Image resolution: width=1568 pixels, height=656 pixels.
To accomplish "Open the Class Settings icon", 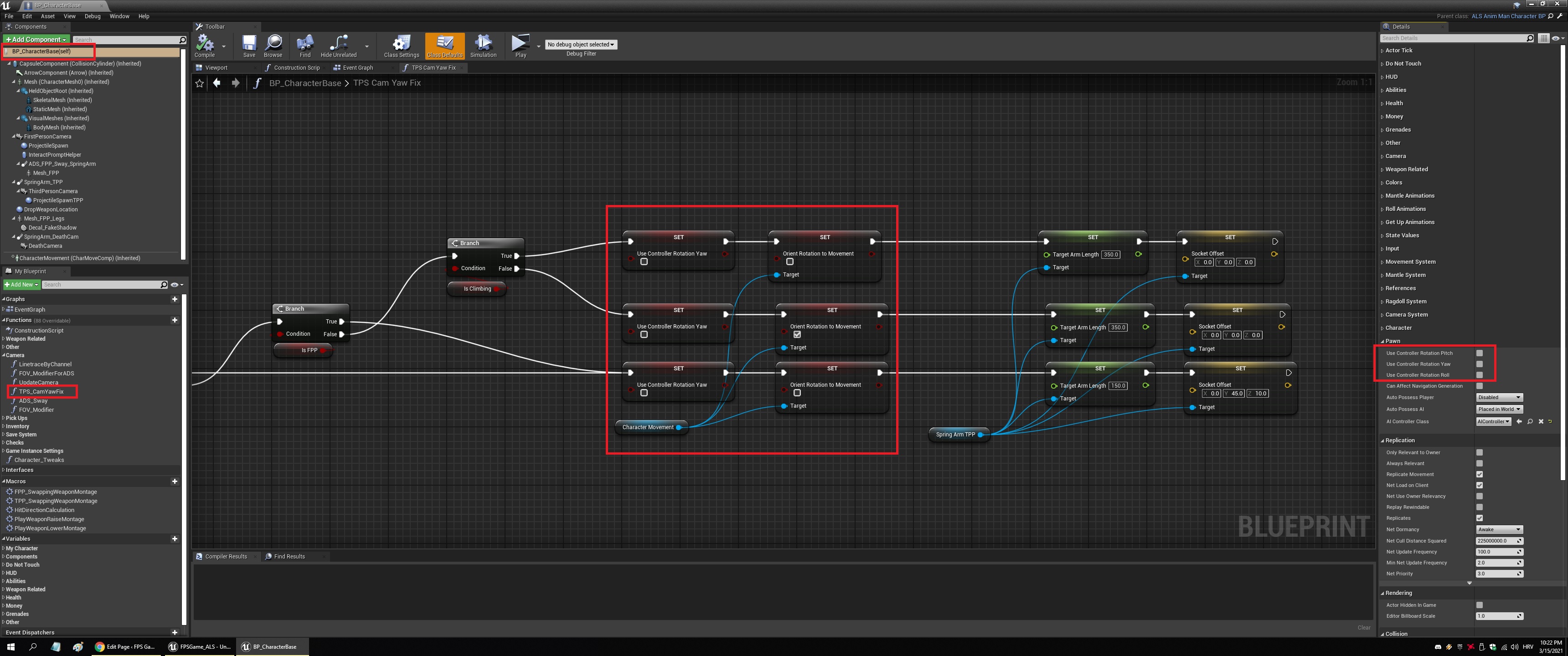I will (x=401, y=43).
